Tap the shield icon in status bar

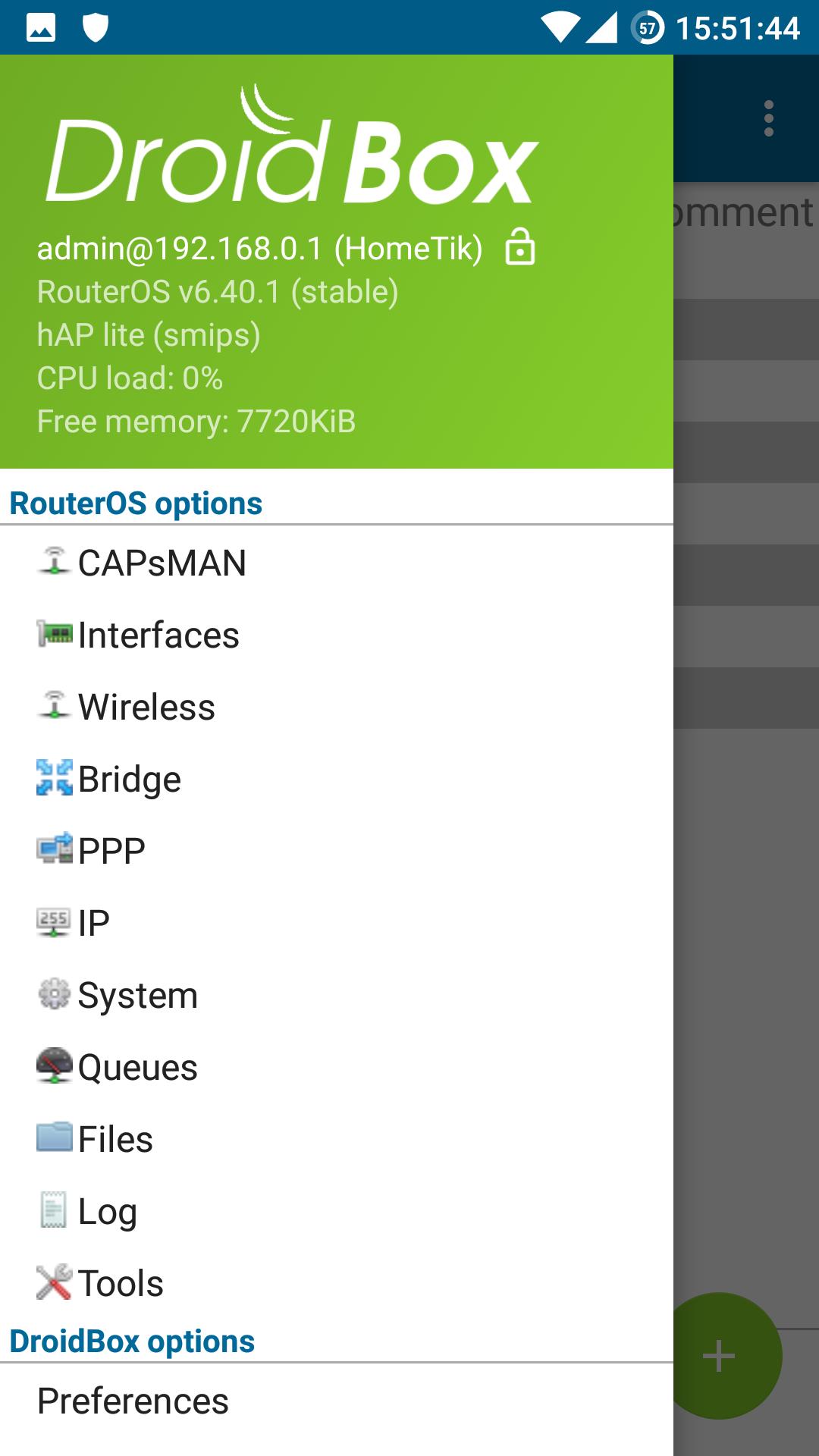click(96, 29)
